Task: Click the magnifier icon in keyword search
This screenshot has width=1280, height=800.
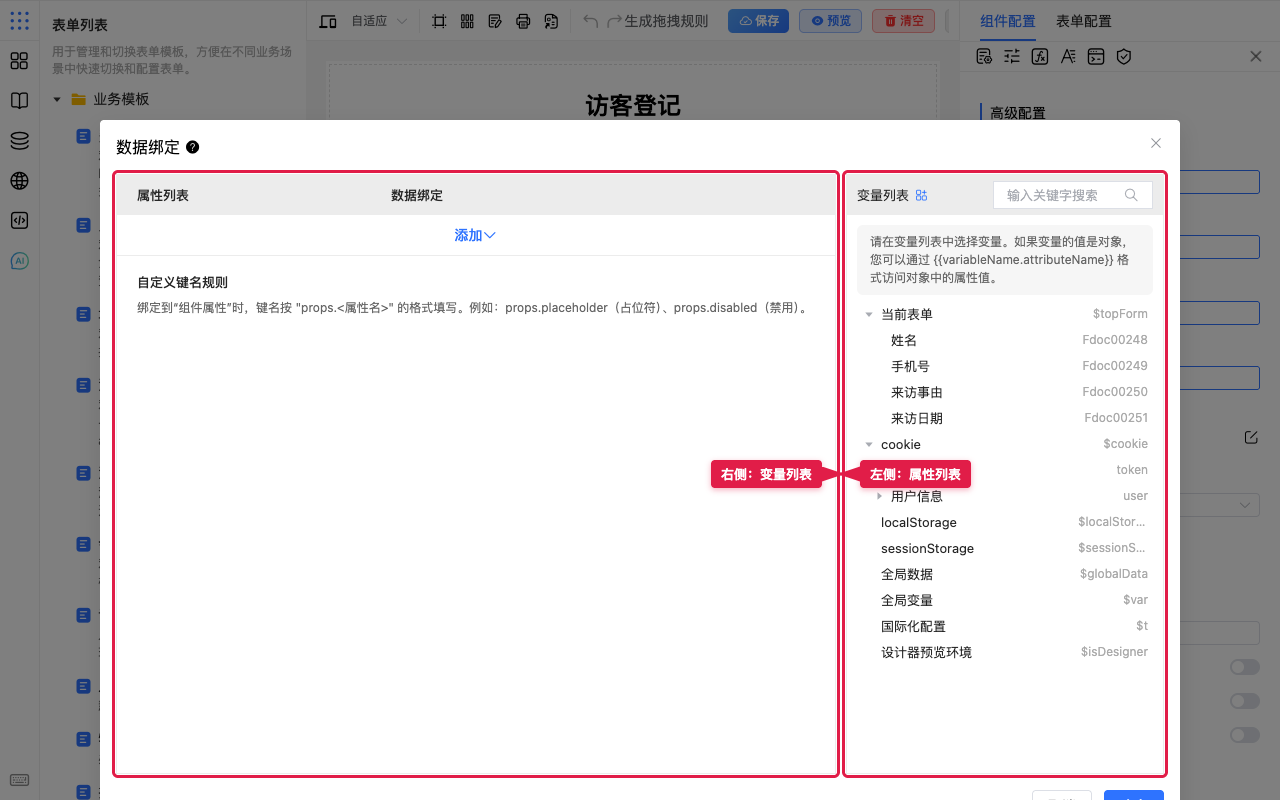Action: pos(1131,195)
